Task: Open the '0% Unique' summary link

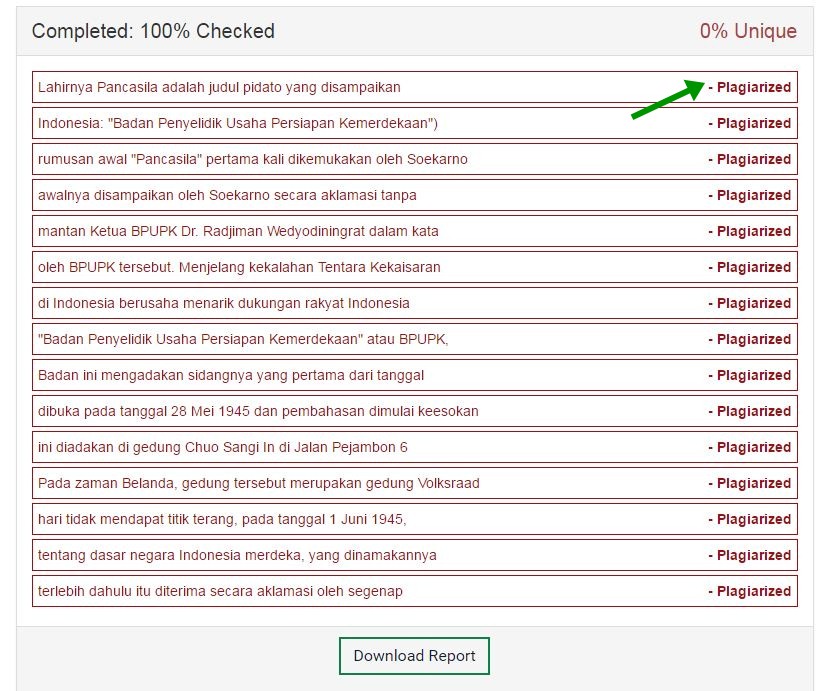Action: pos(750,31)
